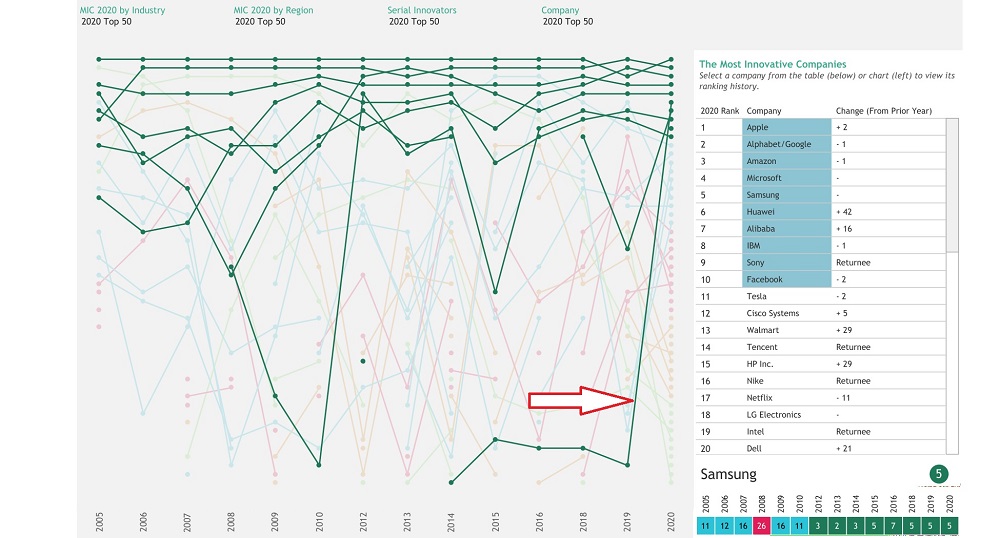Image resolution: width=1000 pixels, height=538 pixels.
Task: Select the pink 2008 rank 26 cell
Action: [x=761, y=526]
